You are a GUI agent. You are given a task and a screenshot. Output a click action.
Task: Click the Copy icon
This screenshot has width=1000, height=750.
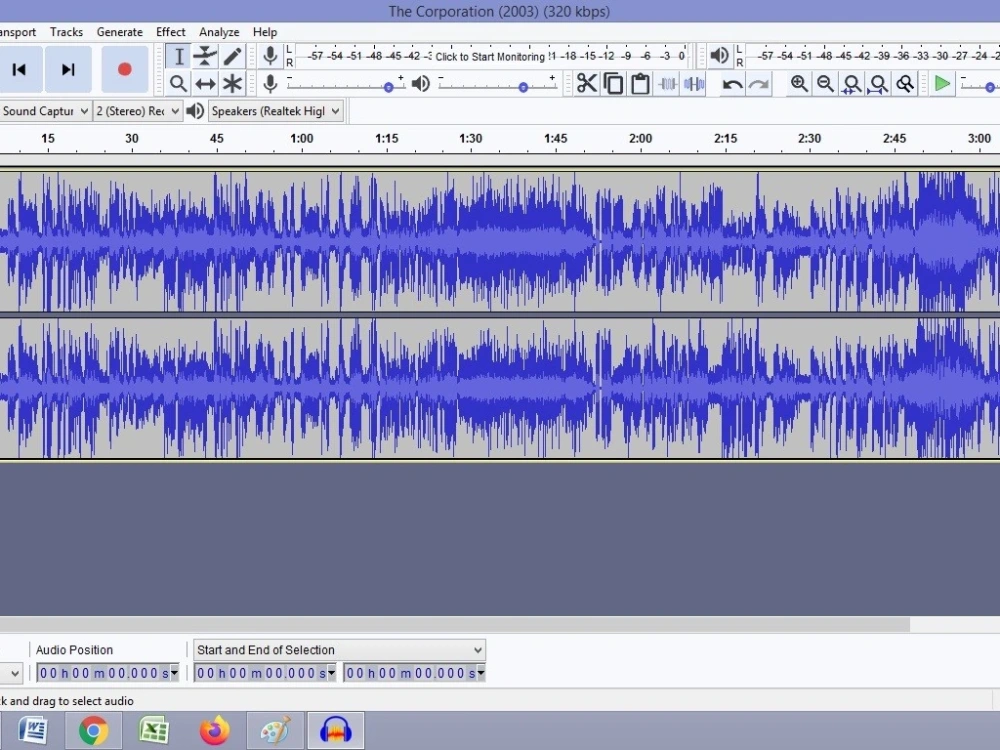(614, 84)
